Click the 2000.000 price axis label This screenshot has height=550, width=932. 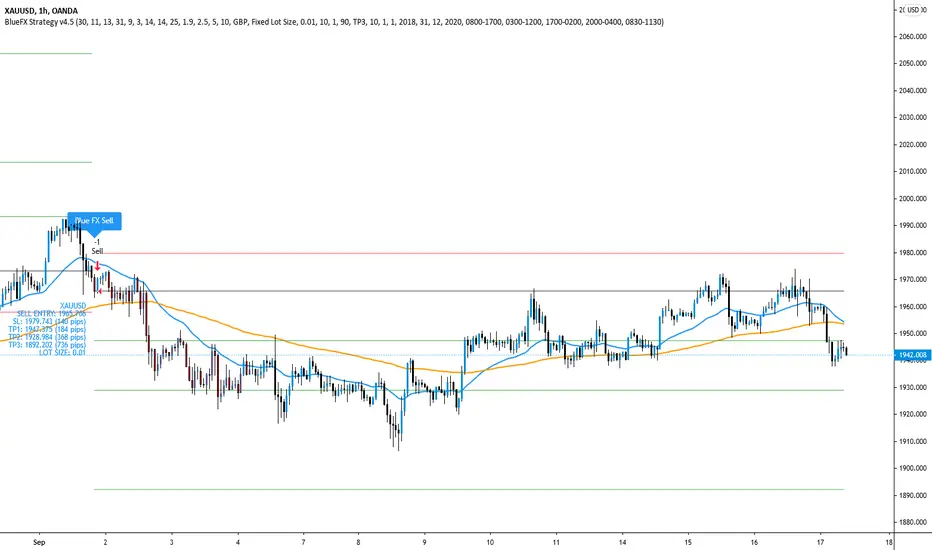tap(913, 199)
